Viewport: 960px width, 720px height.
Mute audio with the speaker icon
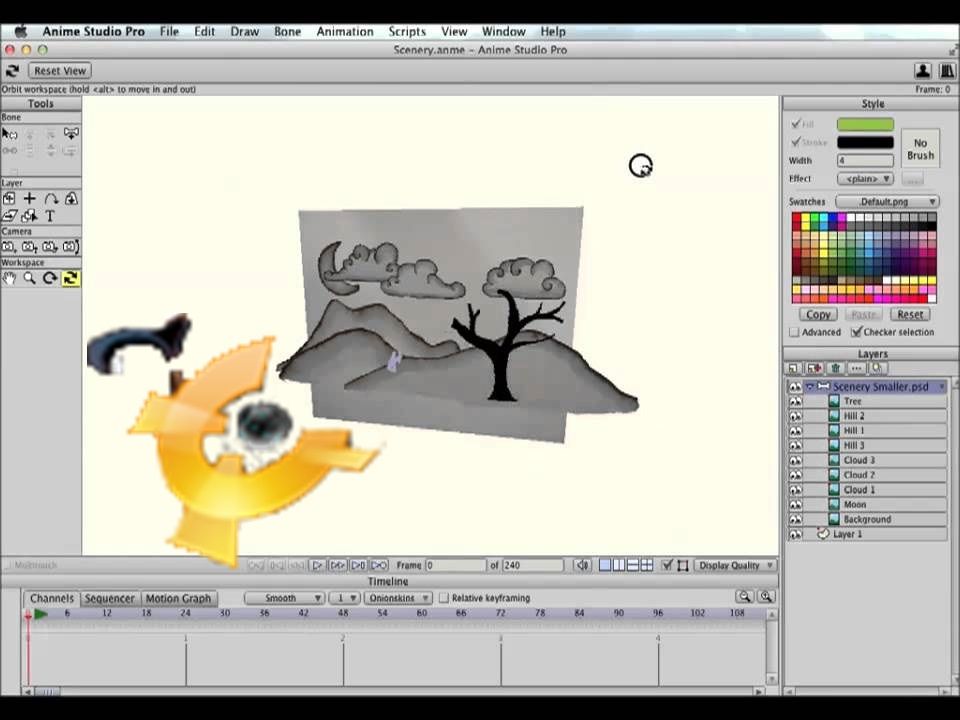click(x=583, y=566)
